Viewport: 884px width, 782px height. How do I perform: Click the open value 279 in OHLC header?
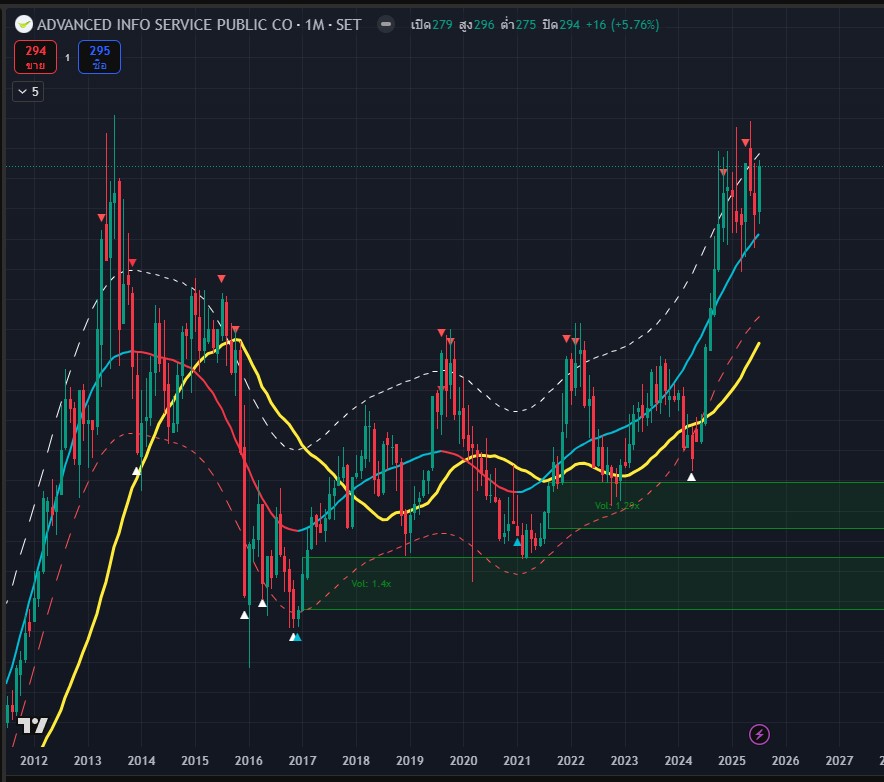[442, 25]
